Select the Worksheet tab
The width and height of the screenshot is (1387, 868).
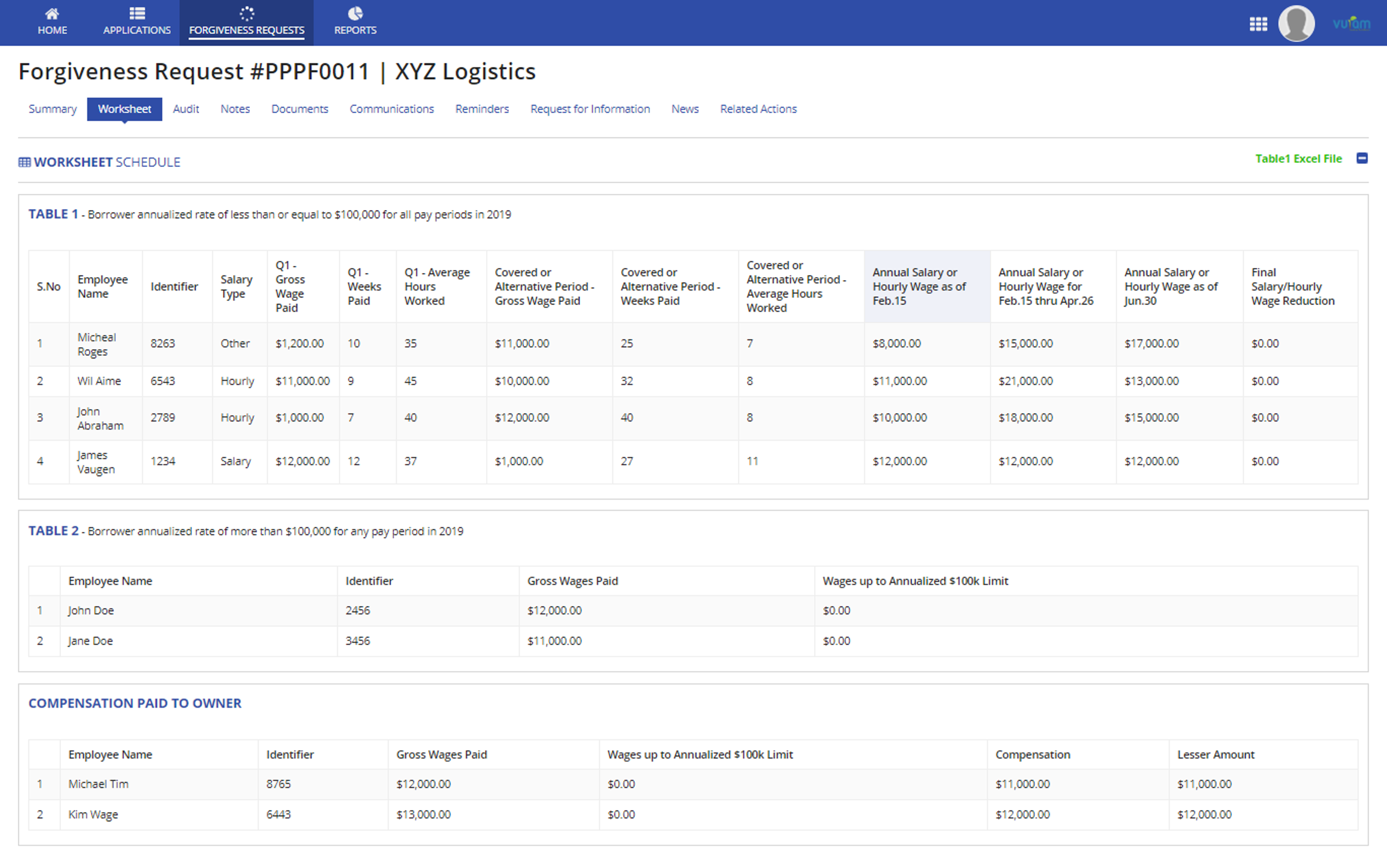coord(124,109)
